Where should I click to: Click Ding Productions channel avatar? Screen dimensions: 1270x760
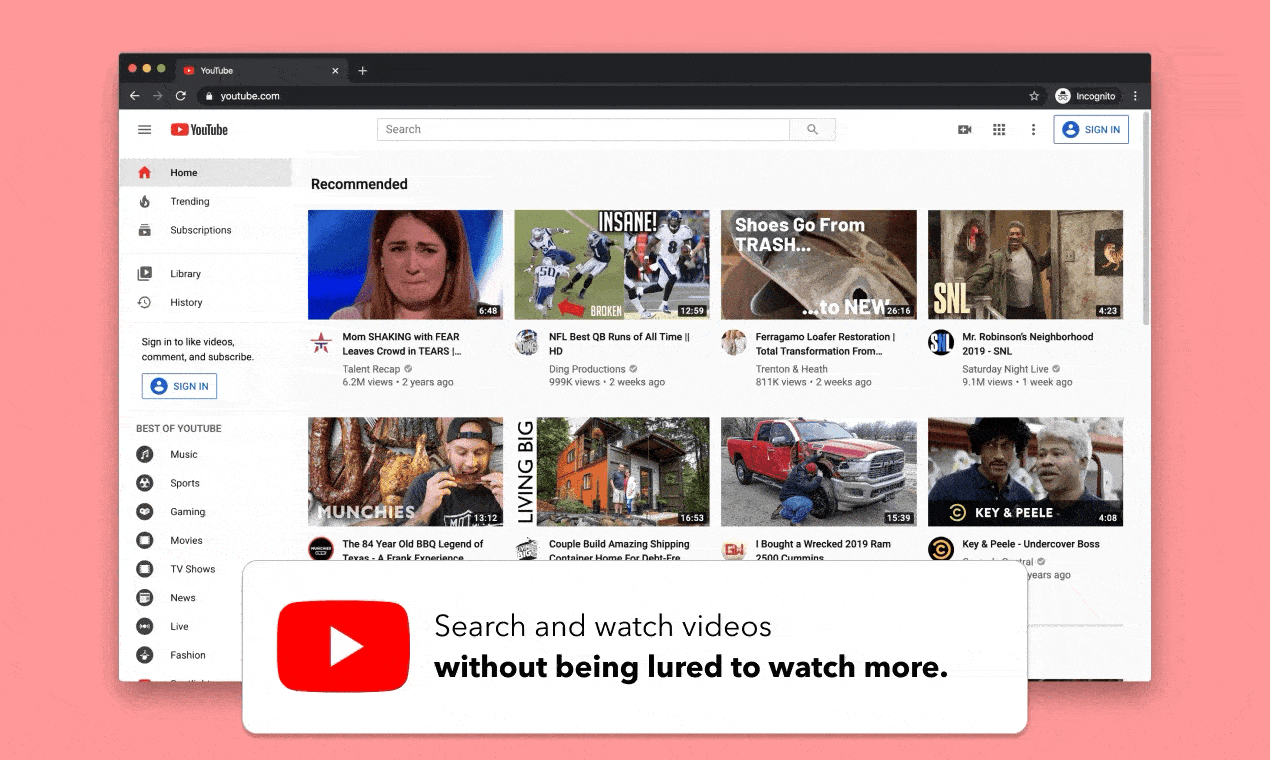pos(527,343)
